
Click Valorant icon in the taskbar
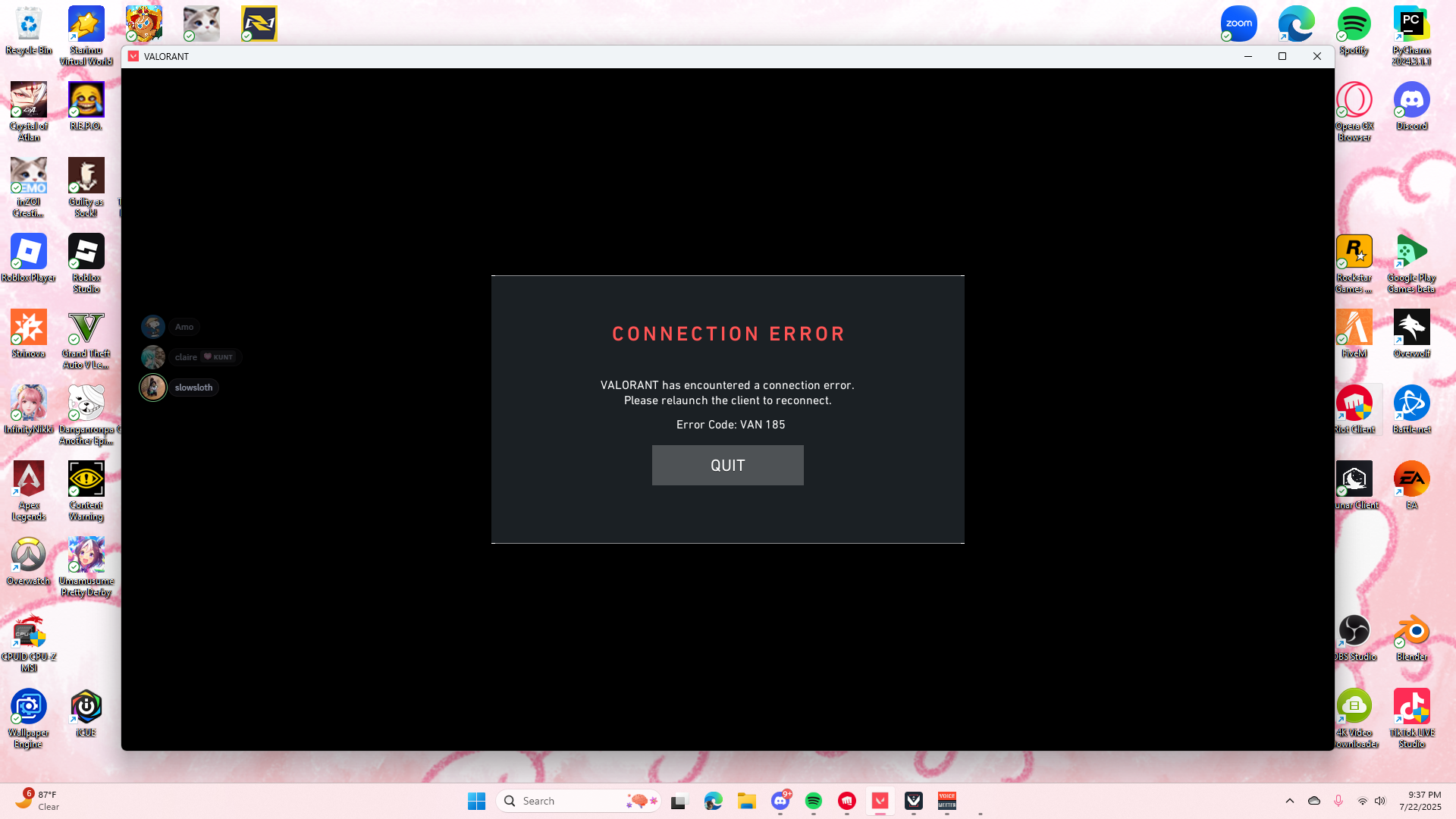pos(880,801)
